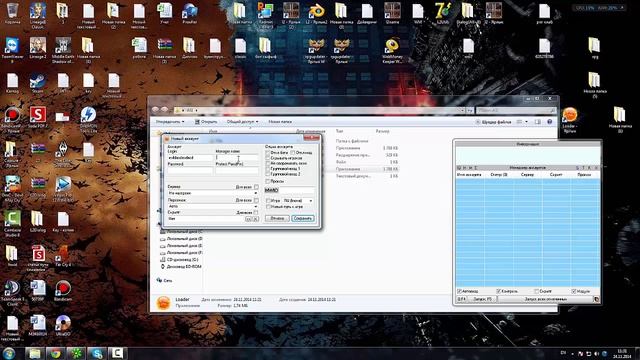Open the Упорядочить dropdown in Explorer toolbar
This screenshot has height=360, width=640.
pos(170,122)
